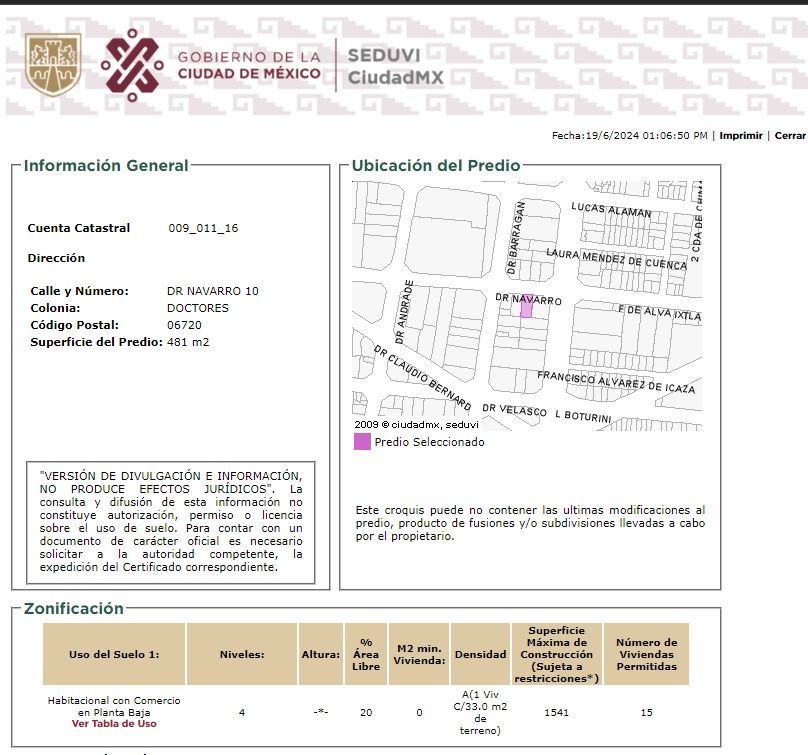Select the colonia value DOCTORES
808x755 pixels.
197,308
